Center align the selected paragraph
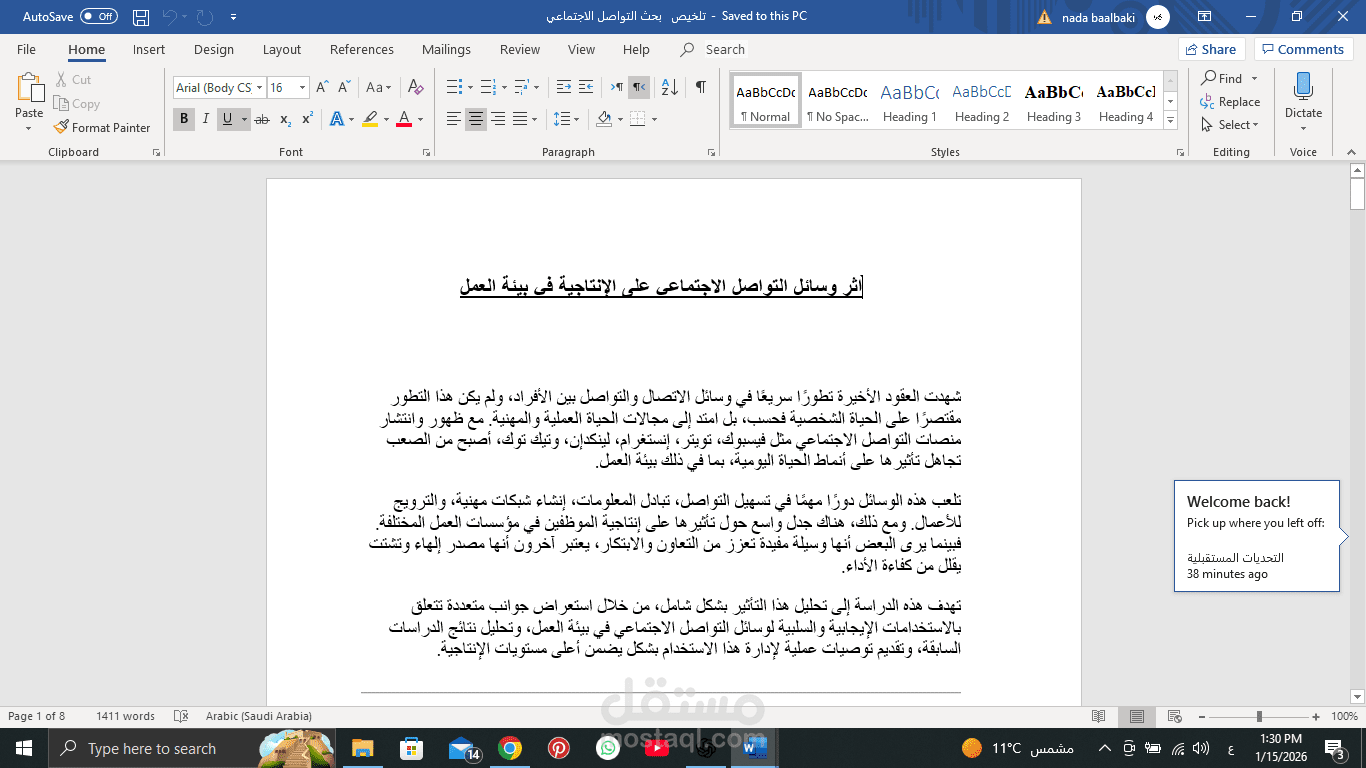 pyautogui.click(x=477, y=119)
